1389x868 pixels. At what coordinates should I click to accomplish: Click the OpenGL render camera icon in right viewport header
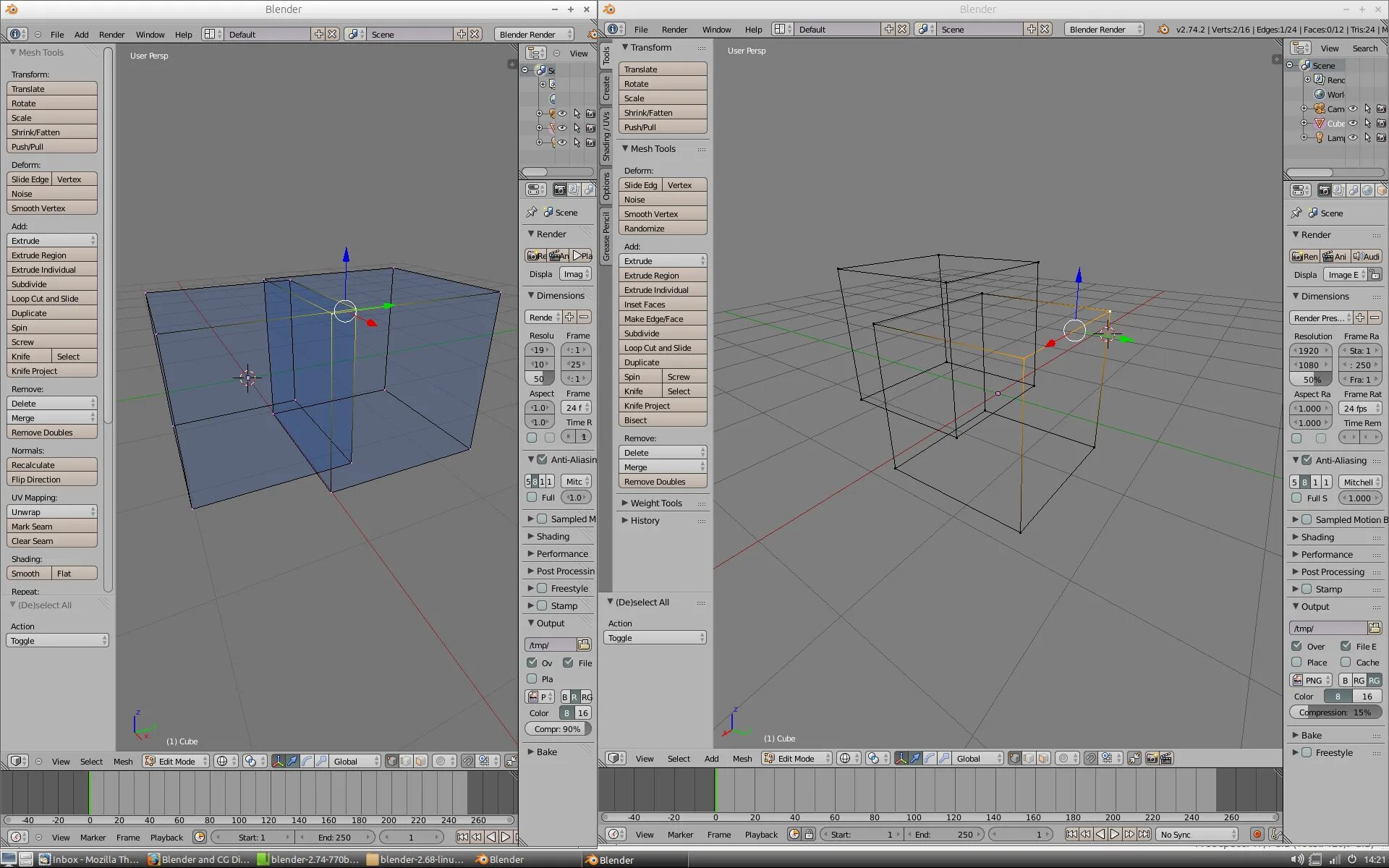click(x=1152, y=759)
